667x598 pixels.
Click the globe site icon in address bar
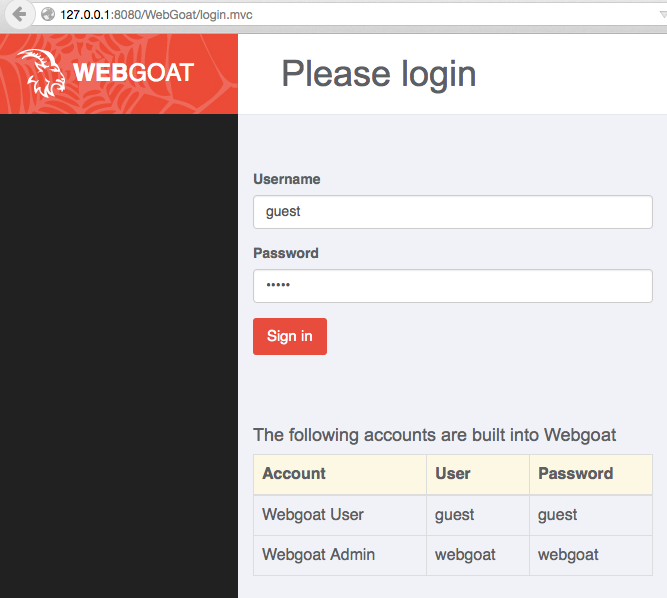[x=48, y=15]
